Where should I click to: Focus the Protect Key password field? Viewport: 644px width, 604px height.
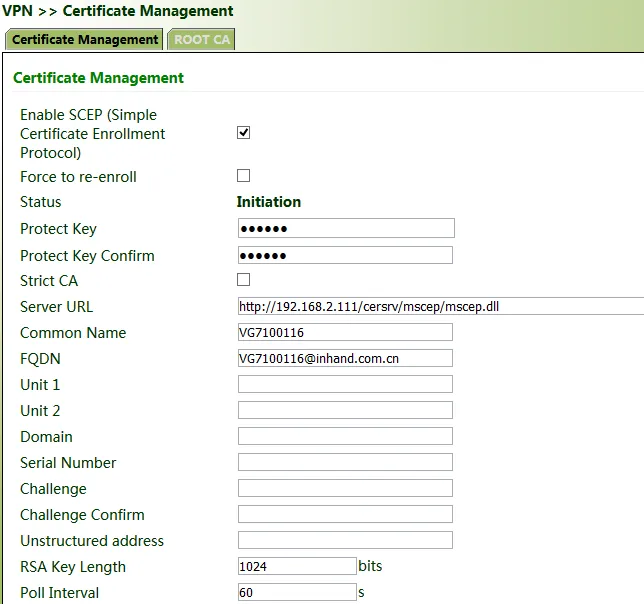click(346, 228)
